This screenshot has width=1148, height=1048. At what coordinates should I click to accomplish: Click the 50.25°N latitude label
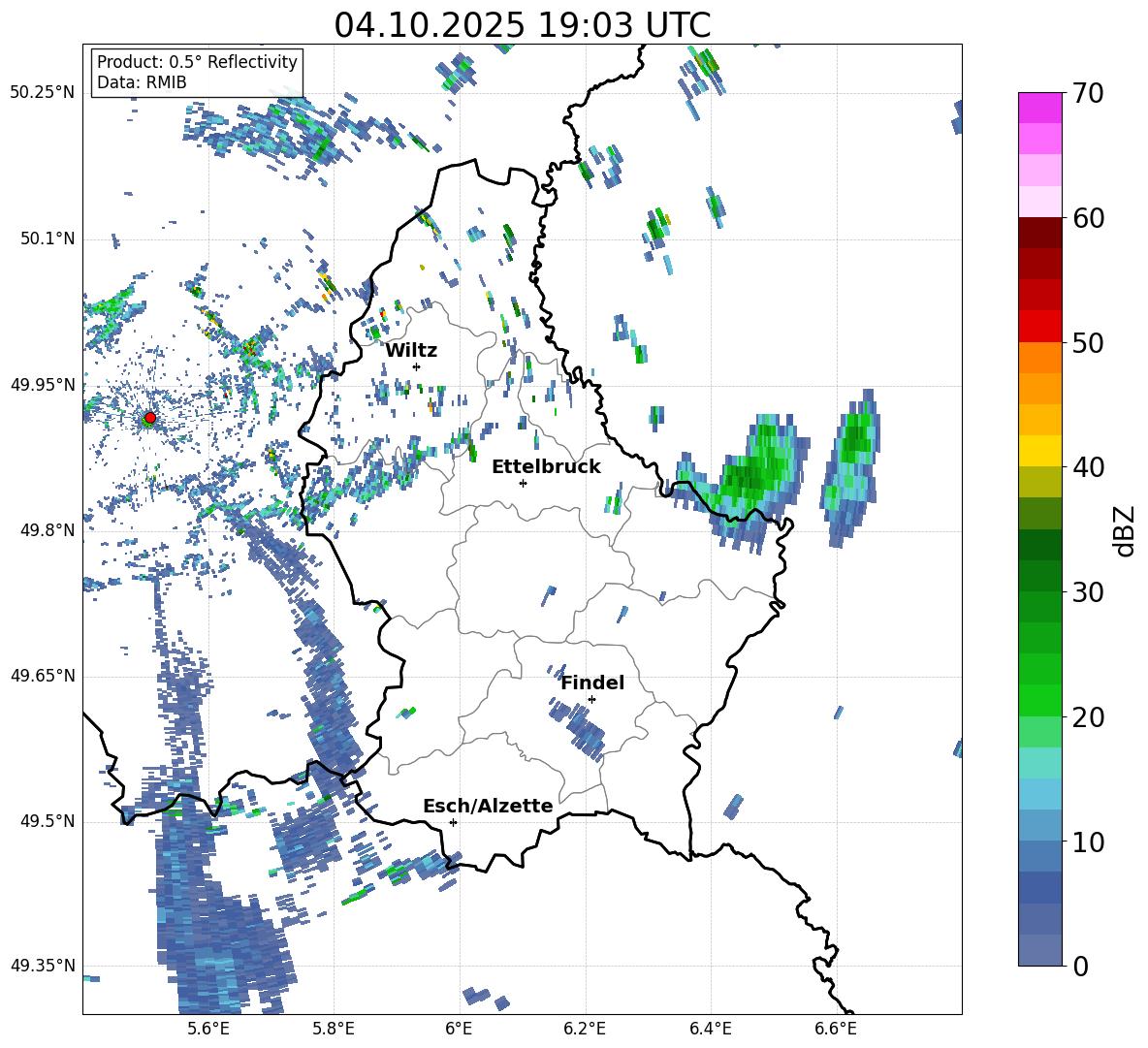click(43, 93)
